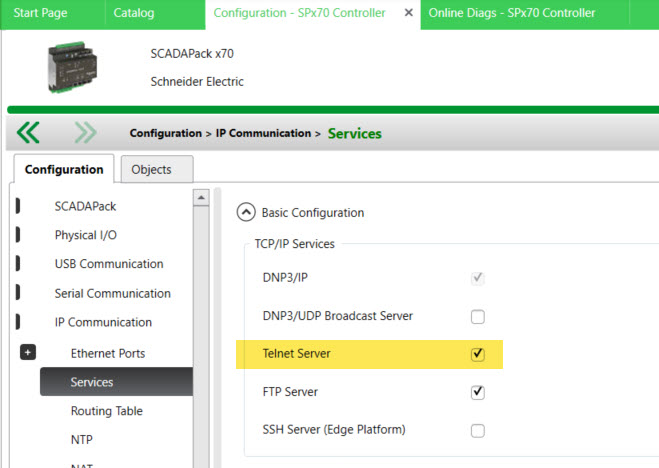The width and height of the screenshot is (659, 468).
Task: Expand the Serial Communication node marker
Action: coord(18,293)
